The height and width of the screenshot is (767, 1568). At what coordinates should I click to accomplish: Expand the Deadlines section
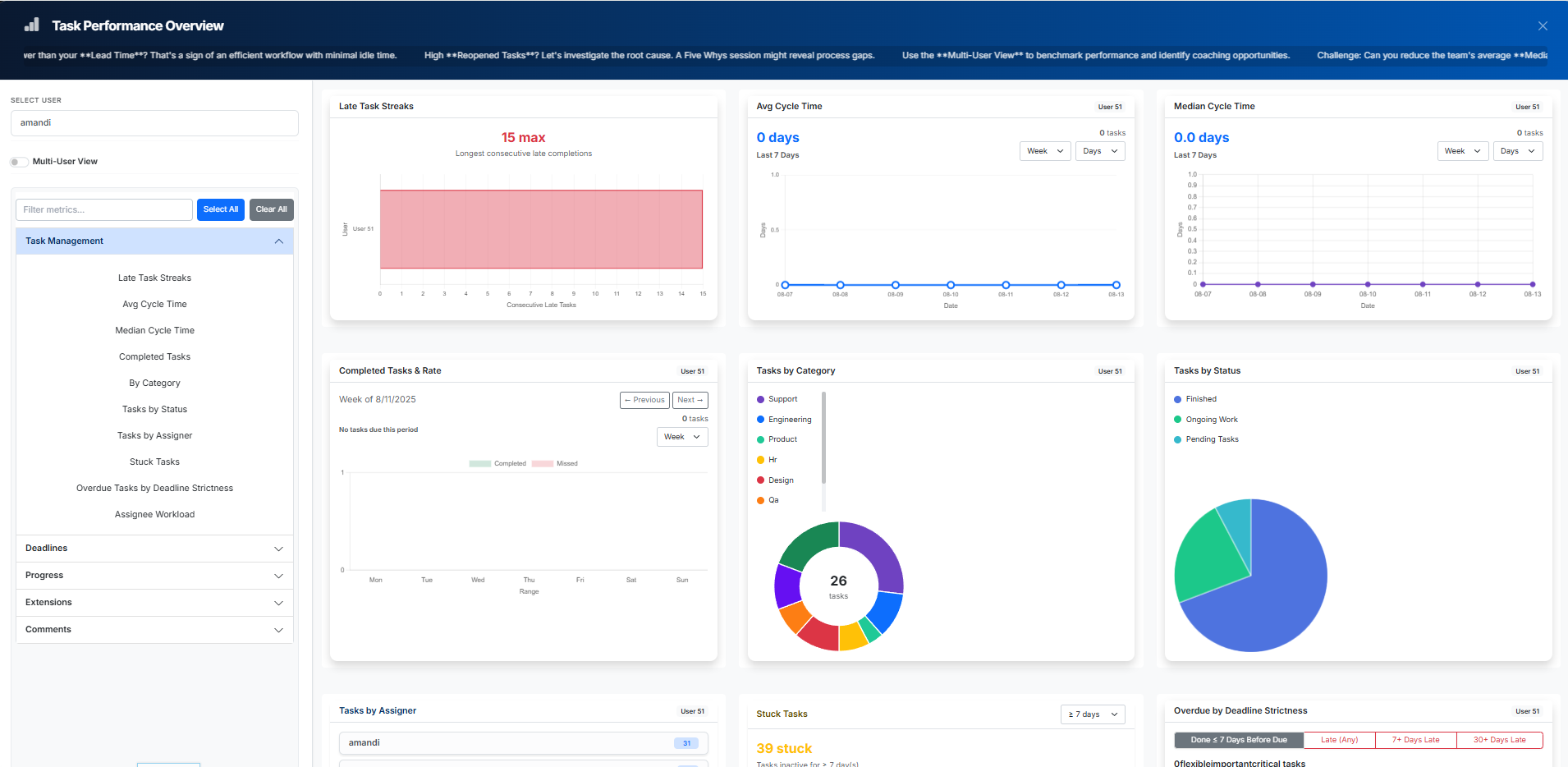(154, 549)
